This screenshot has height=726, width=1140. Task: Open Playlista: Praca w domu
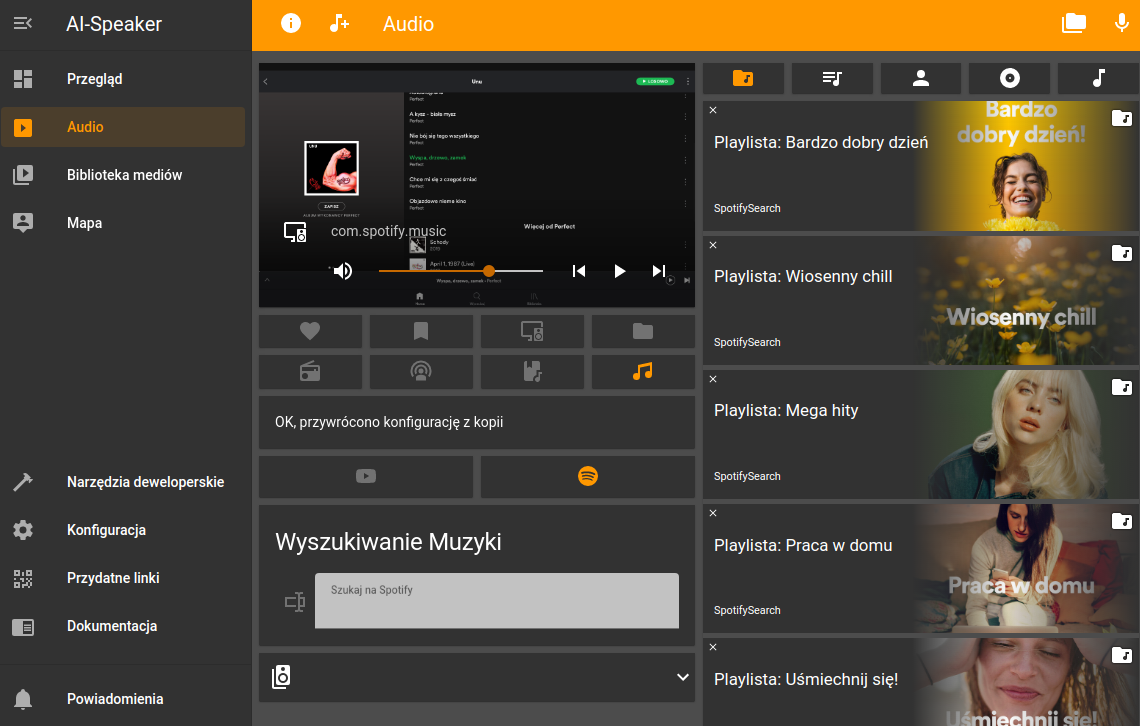coord(803,545)
